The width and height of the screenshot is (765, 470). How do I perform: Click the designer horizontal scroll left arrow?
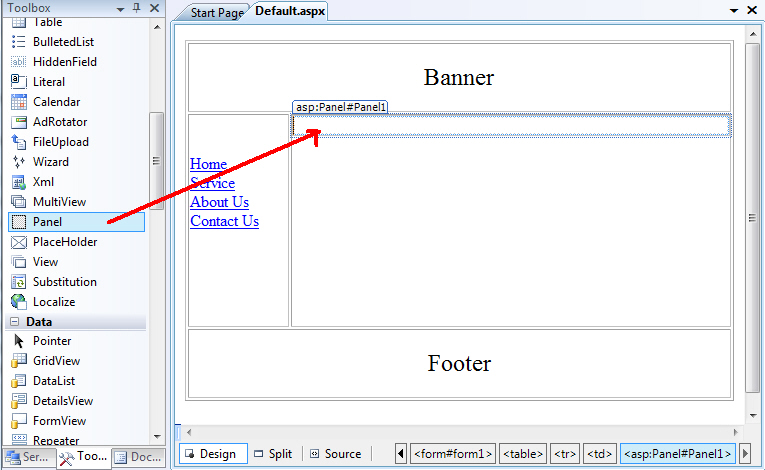point(189,432)
